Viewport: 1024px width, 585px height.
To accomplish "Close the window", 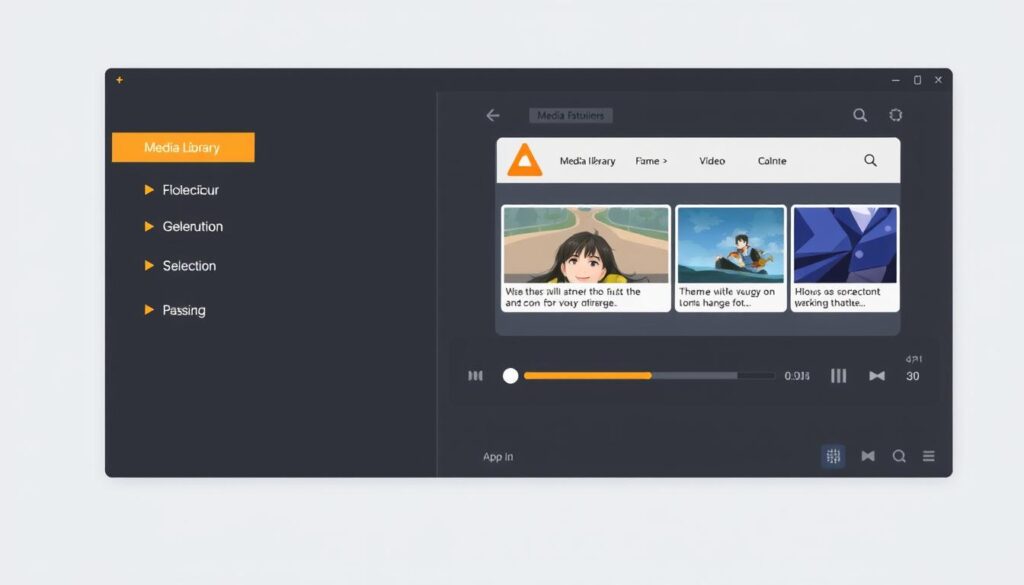I will [938, 80].
